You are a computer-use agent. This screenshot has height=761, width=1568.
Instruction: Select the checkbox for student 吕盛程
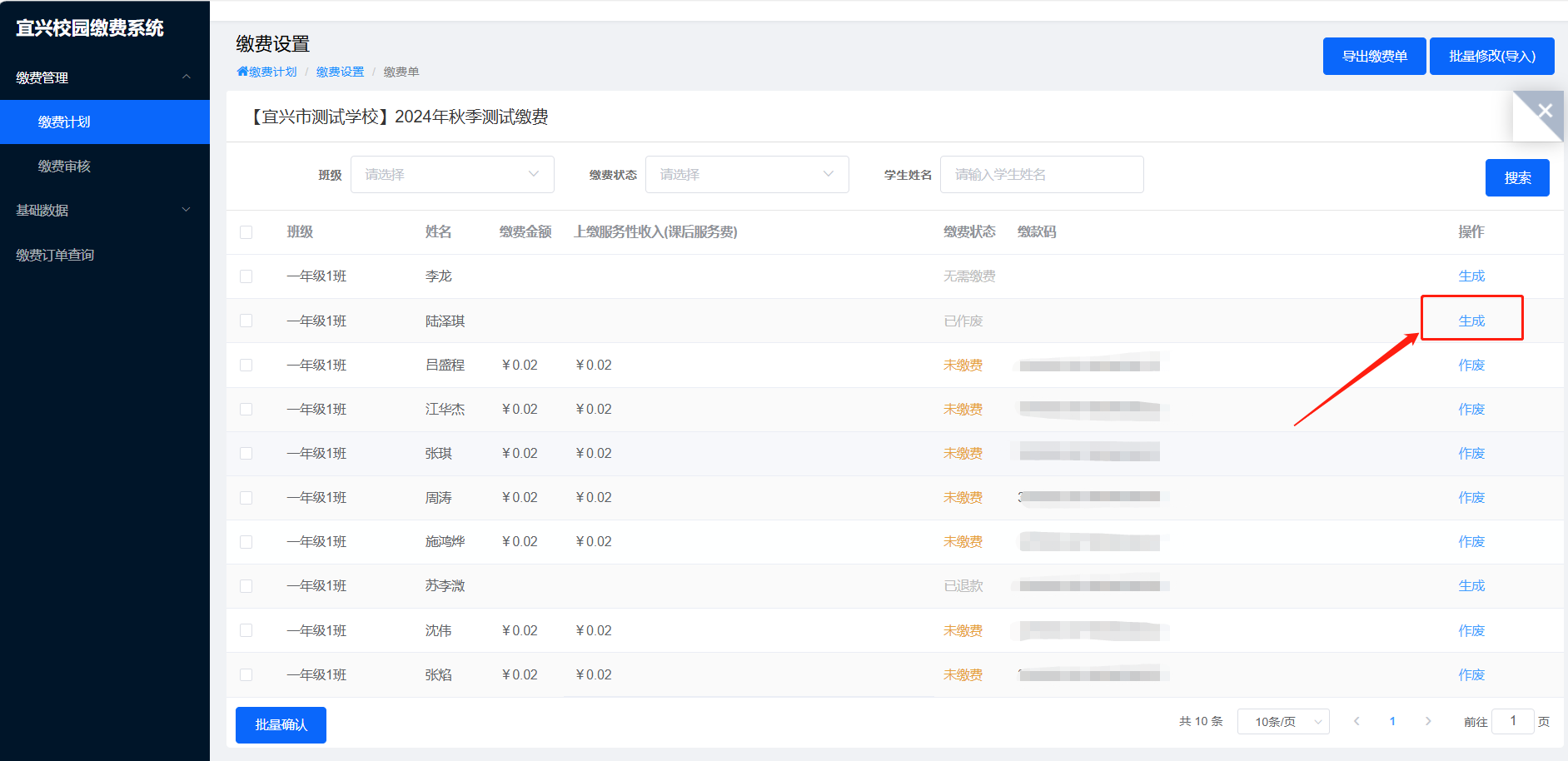[x=246, y=365]
